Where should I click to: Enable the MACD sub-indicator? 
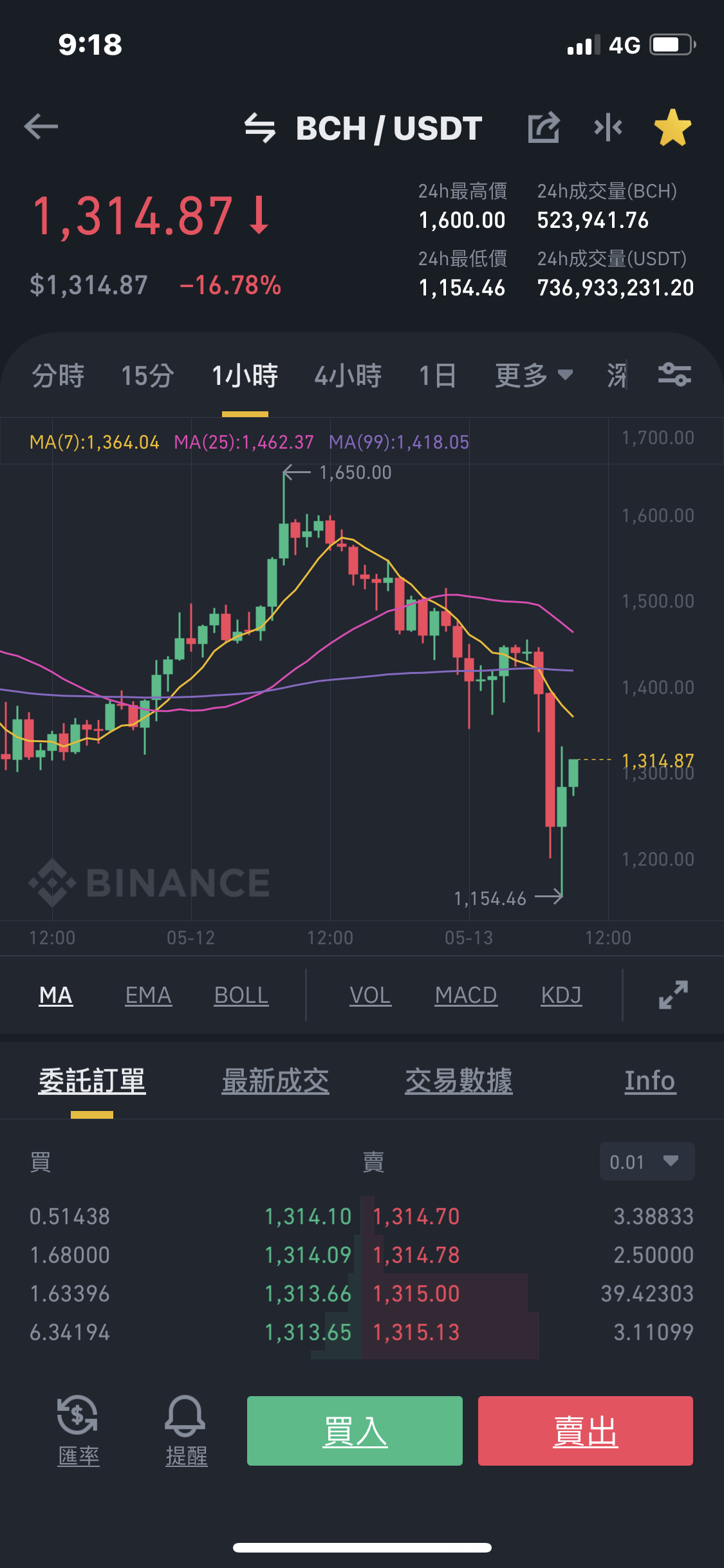pyautogui.click(x=466, y=995)
